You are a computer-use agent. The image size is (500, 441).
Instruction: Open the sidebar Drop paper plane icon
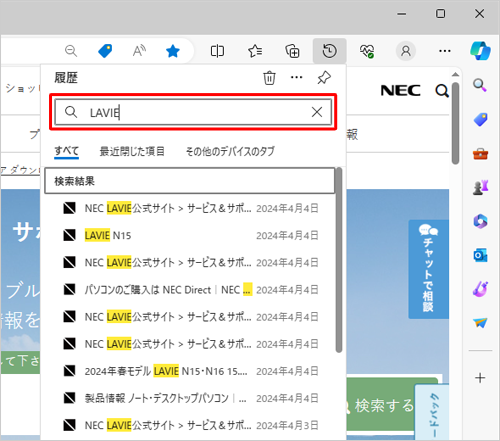[x=480, y=323]
